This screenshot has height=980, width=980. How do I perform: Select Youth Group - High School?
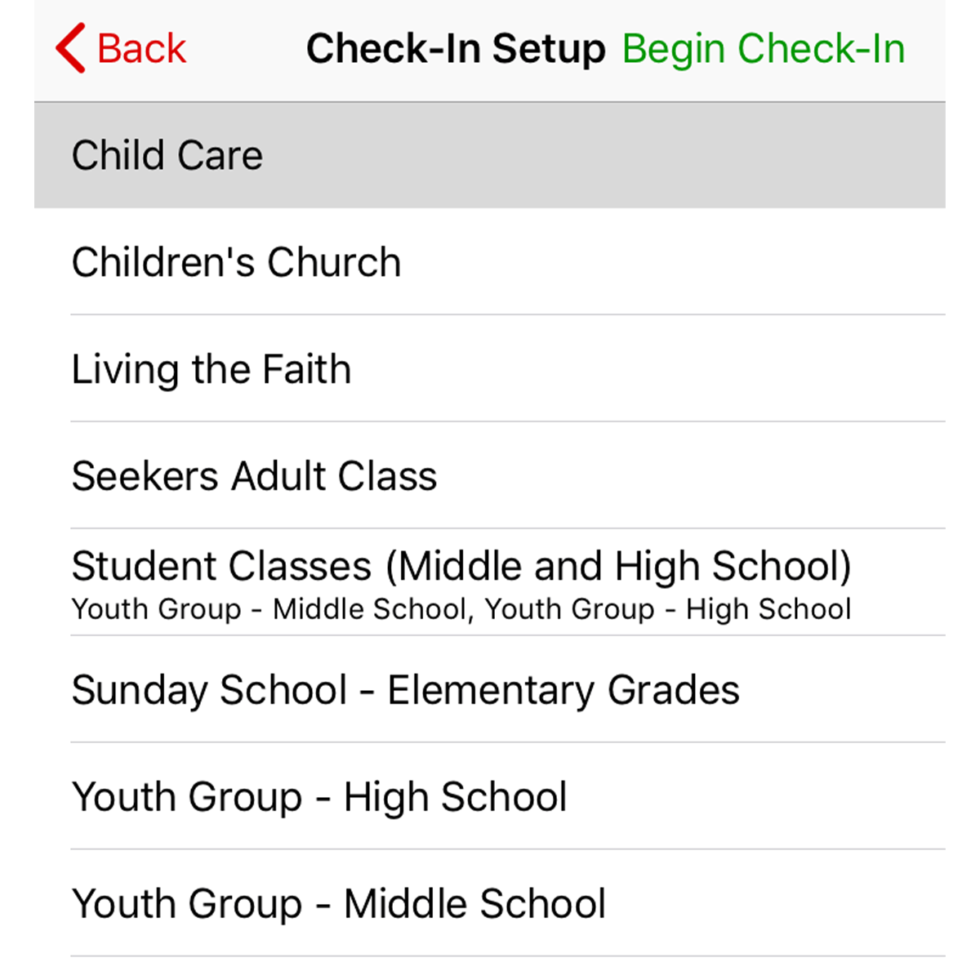pyautogui.click(x=319, y=797)
